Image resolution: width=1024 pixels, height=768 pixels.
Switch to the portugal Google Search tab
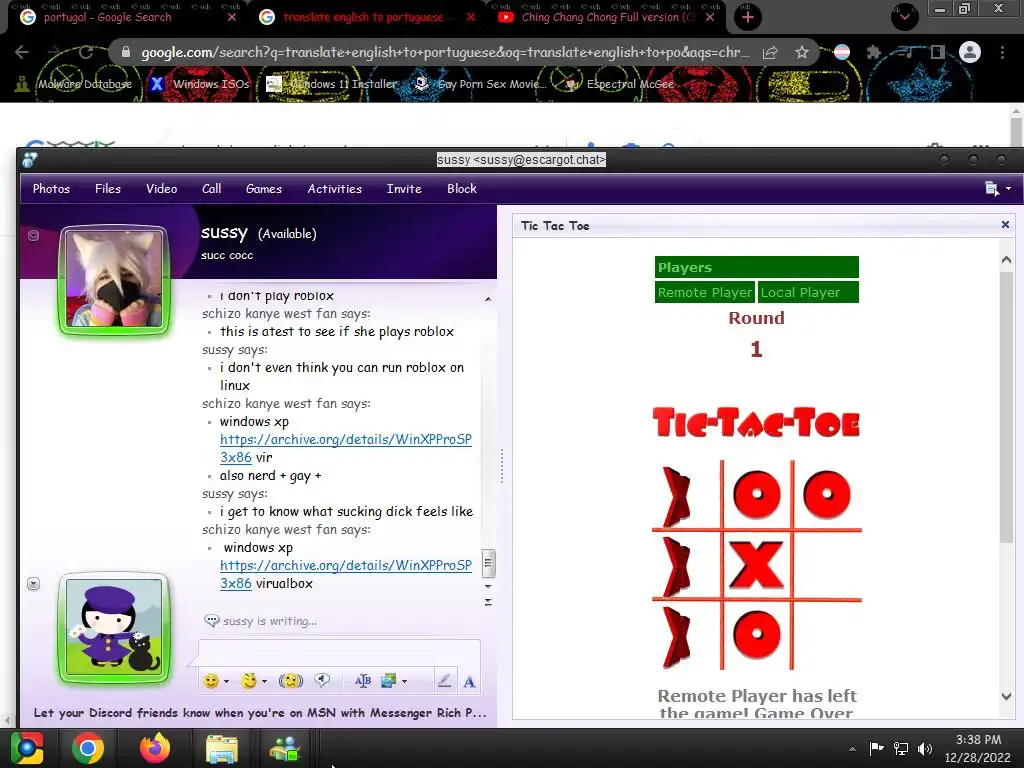pos(108,18)
